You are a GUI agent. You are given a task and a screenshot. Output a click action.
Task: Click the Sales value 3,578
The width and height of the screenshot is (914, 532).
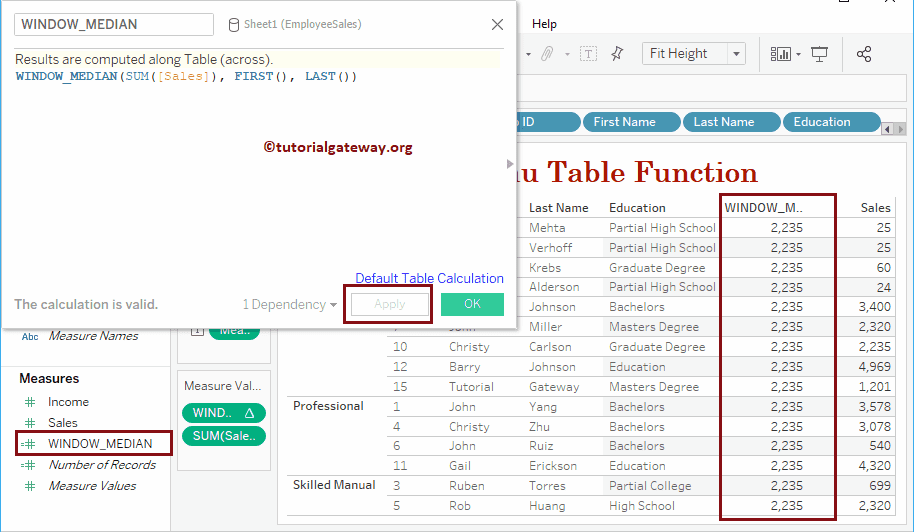874,407
